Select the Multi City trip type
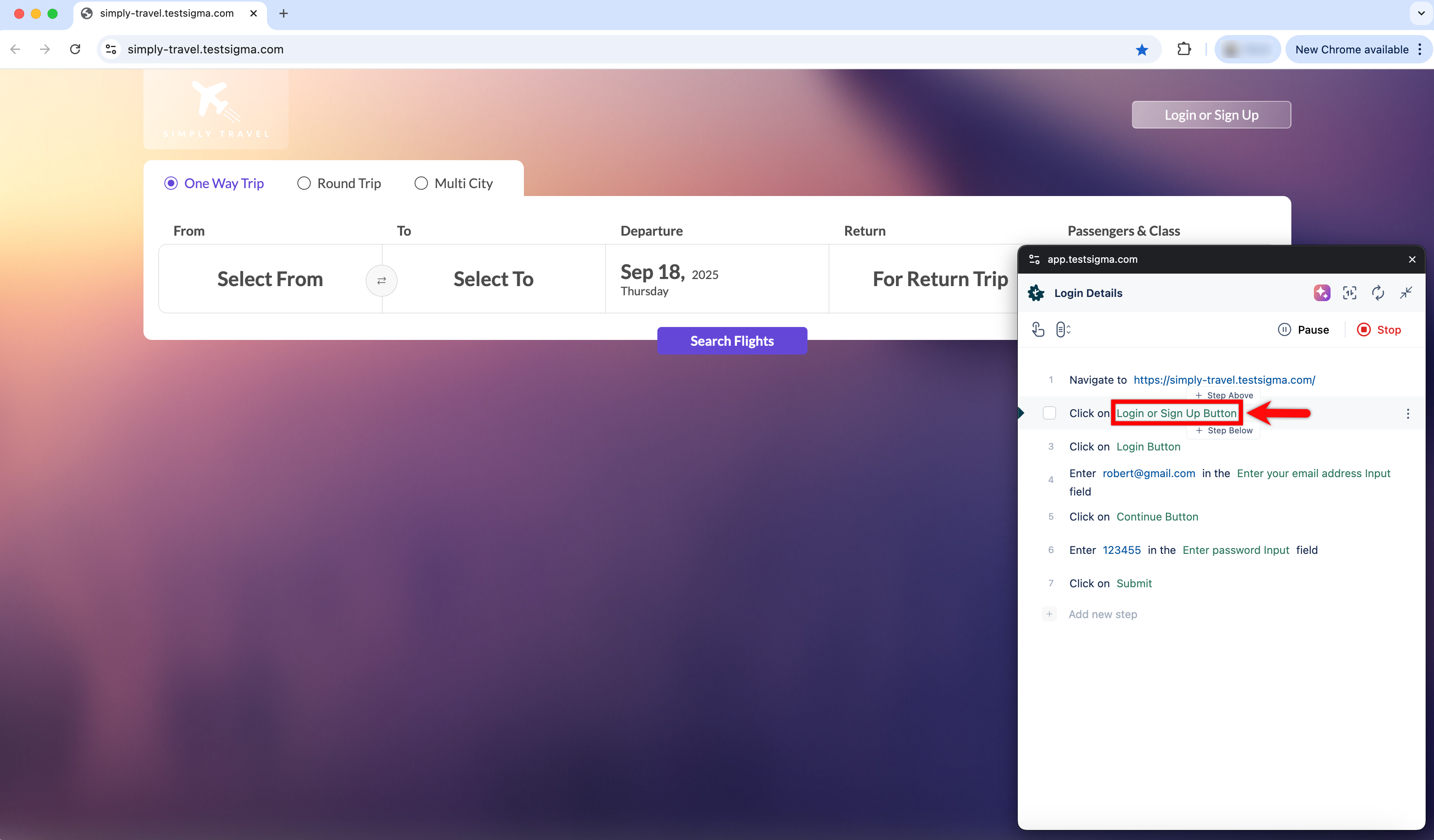Image resolution: width=1434 pixels, height=840 pixels. pyautogui.click(x=422, y=183)
